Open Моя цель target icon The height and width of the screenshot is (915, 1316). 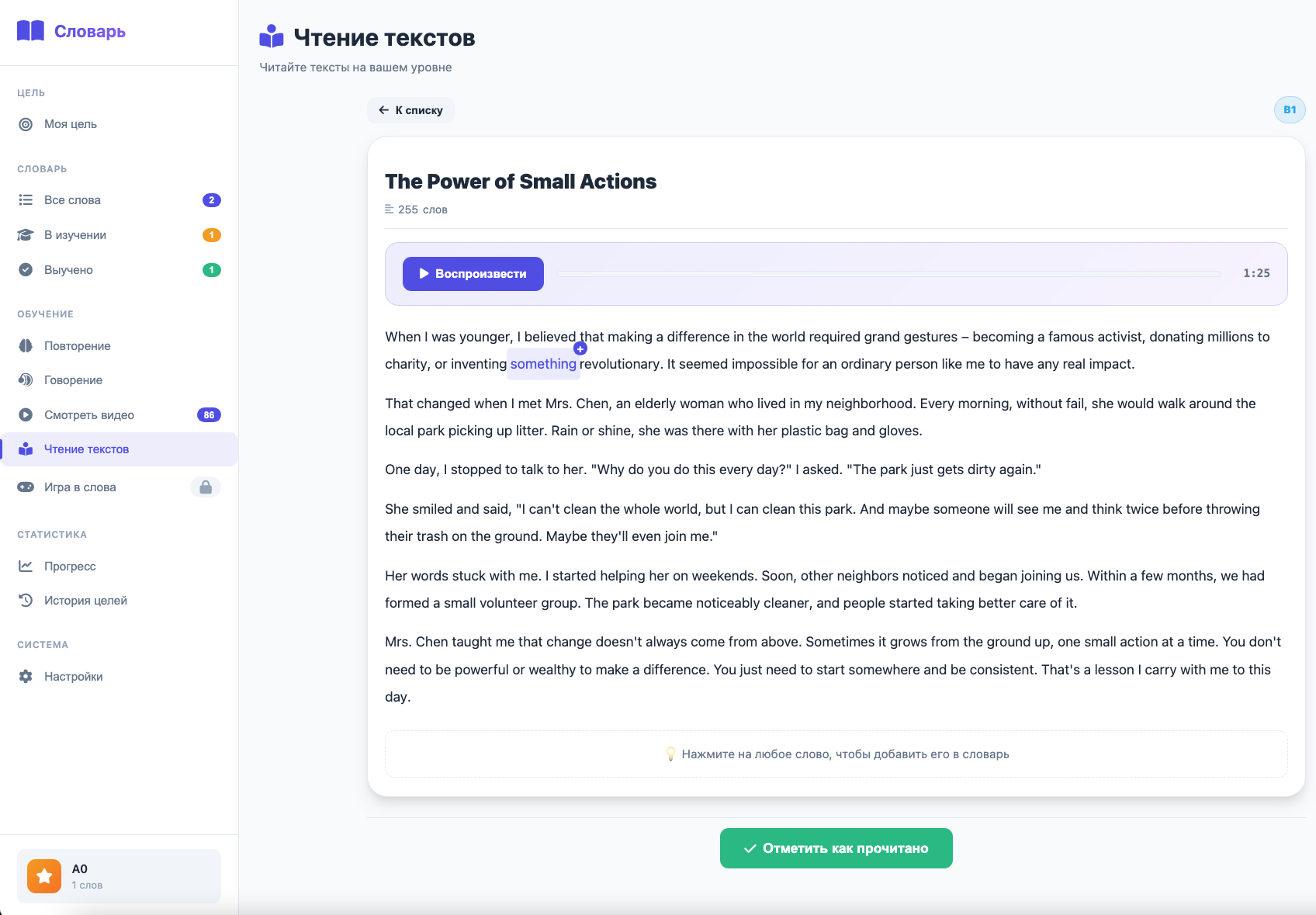pyautogui.click(x=26, y=124)
